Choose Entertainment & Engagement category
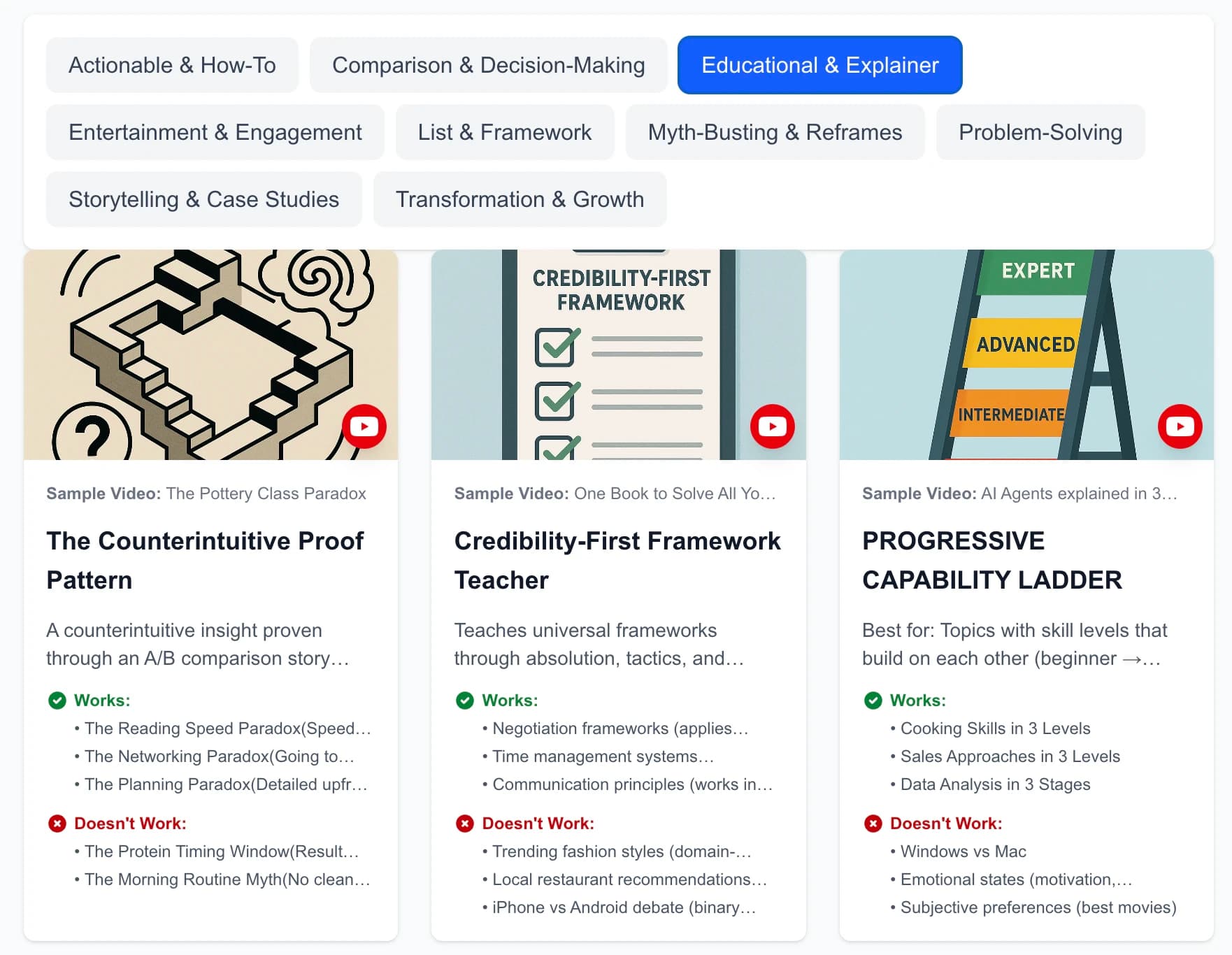The height and width of the screenshot is (955, 1232). click(215, 132)
